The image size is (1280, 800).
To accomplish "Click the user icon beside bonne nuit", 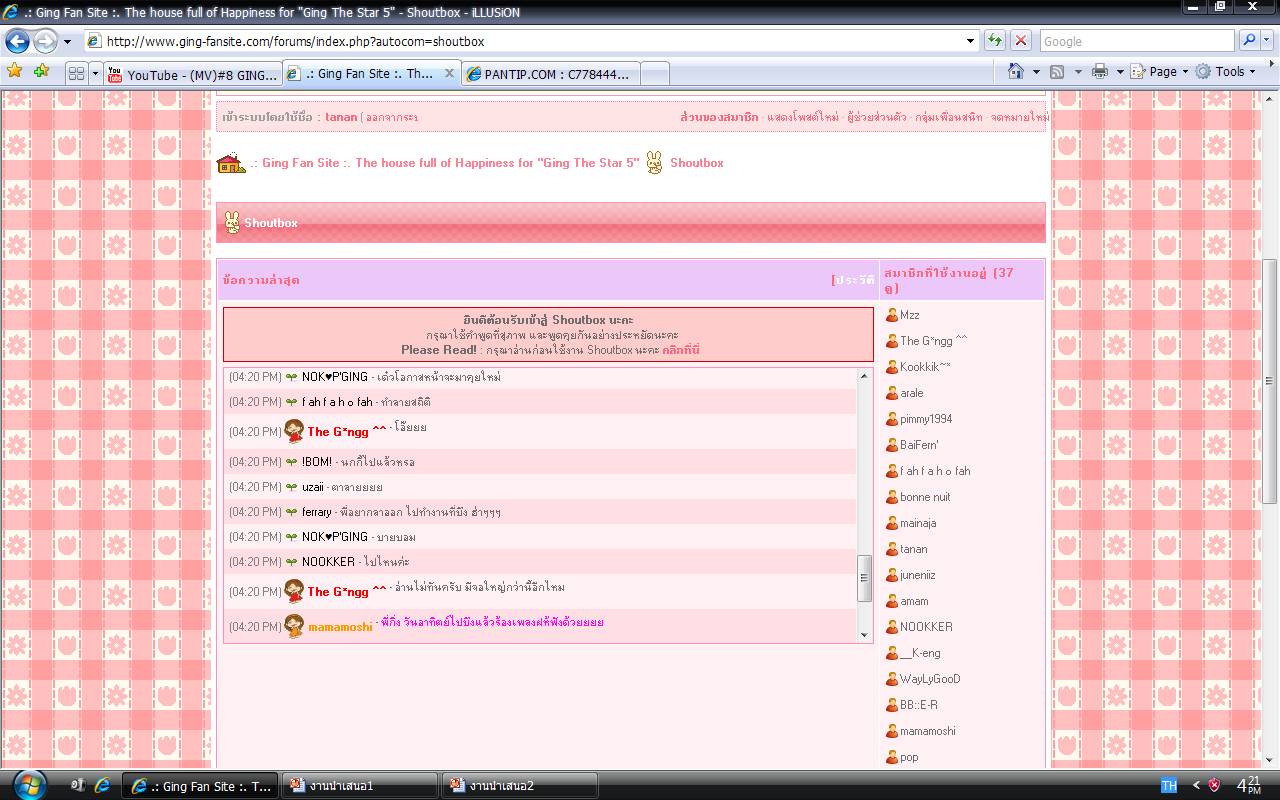I will [x=892, y=497].
